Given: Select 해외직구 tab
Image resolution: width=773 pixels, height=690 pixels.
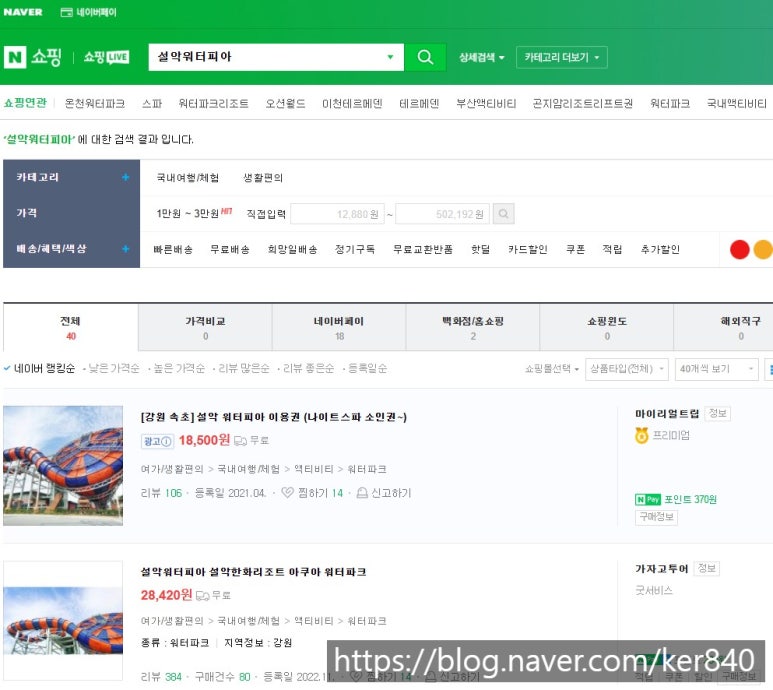Looking at the screenshot, I should point(724,328).
